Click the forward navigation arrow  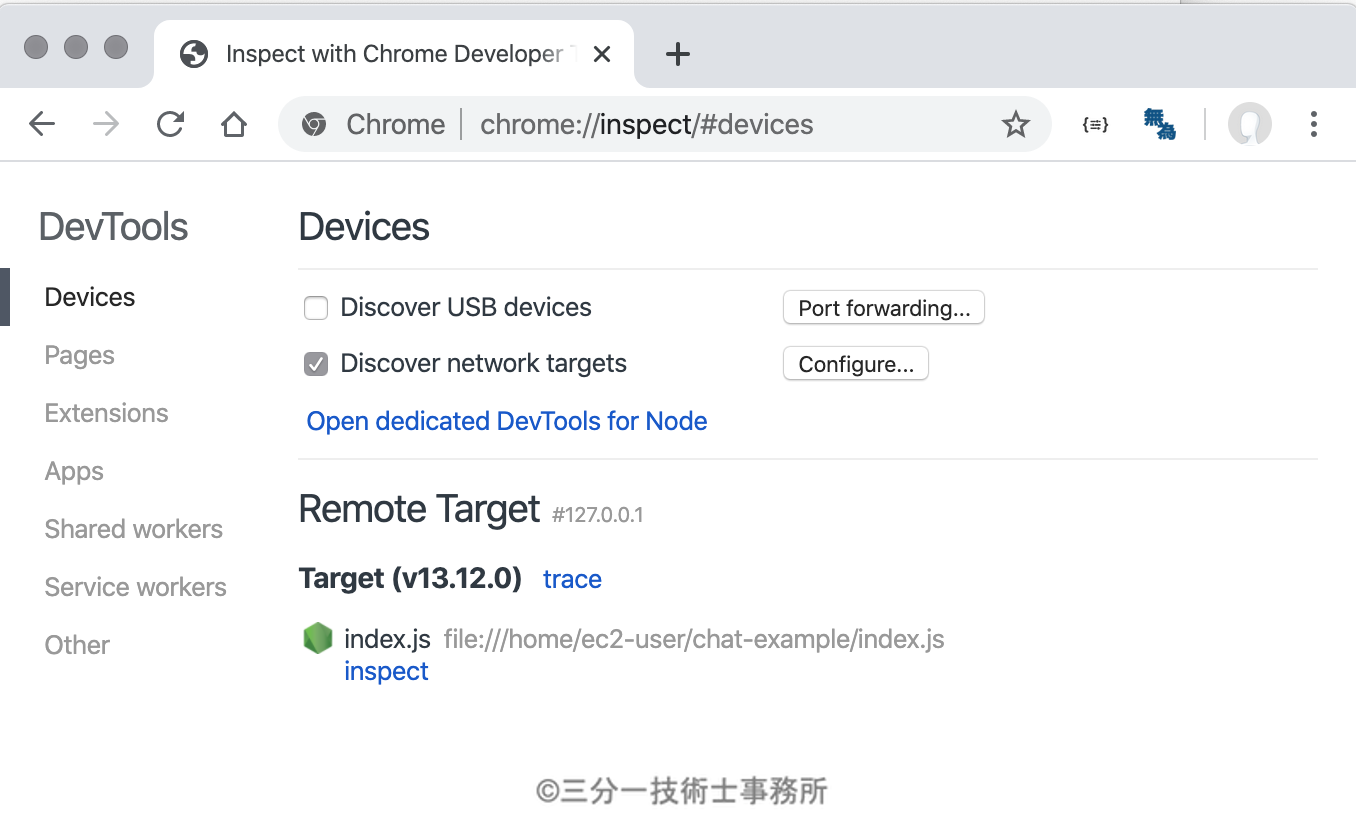click(106, 124)
